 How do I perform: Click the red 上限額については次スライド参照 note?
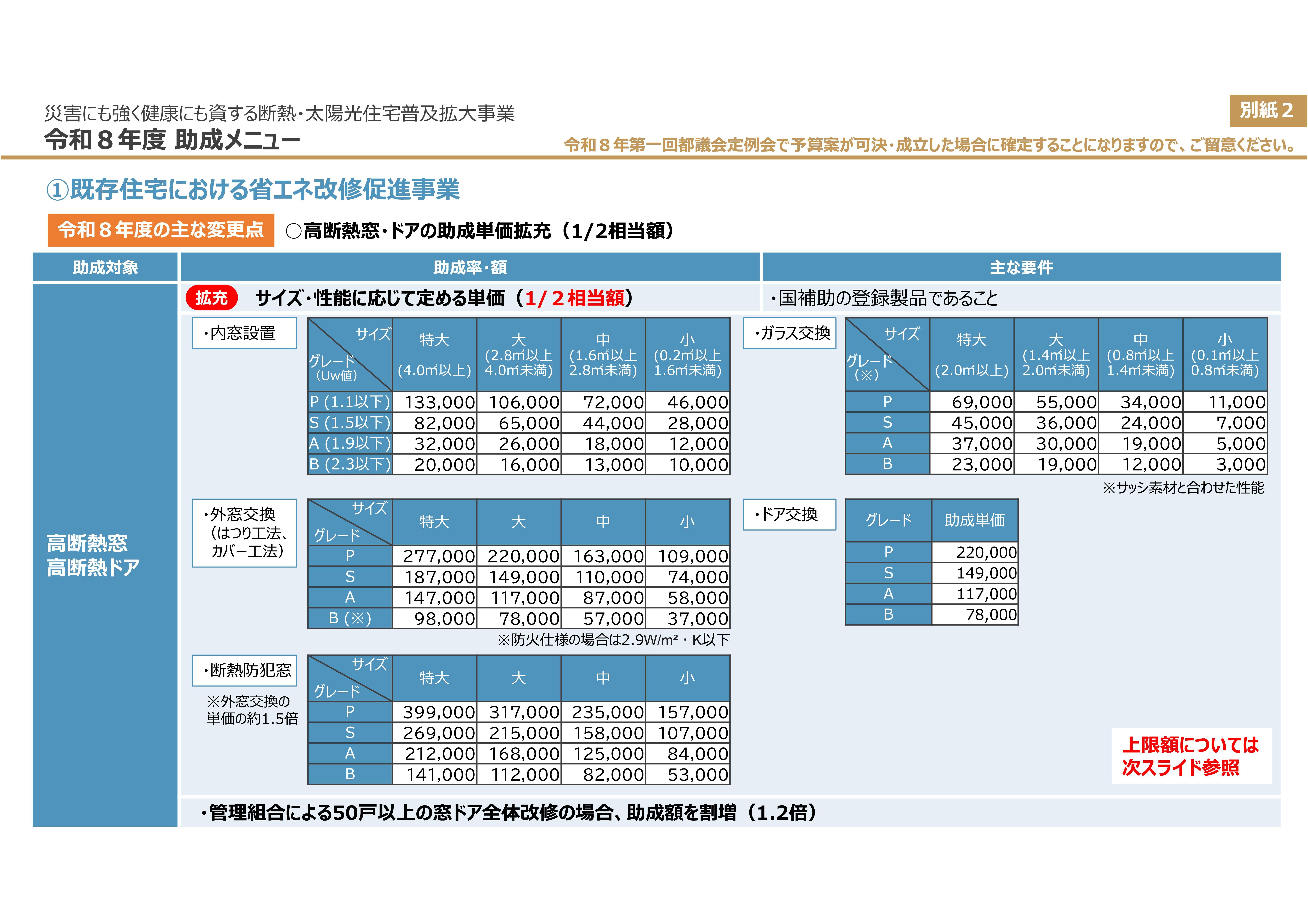1191,756
